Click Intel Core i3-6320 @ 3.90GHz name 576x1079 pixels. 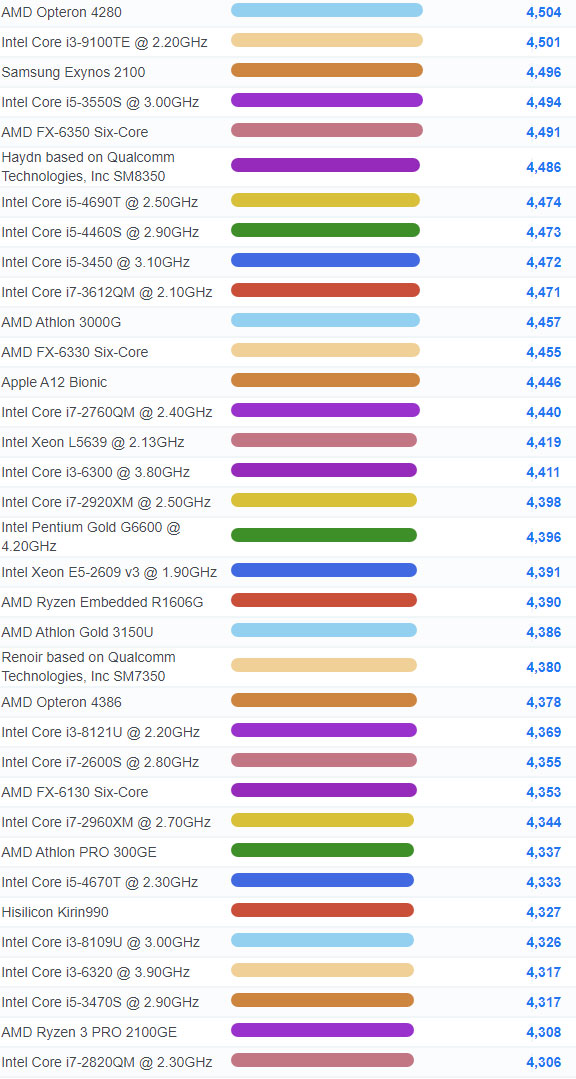96,972
